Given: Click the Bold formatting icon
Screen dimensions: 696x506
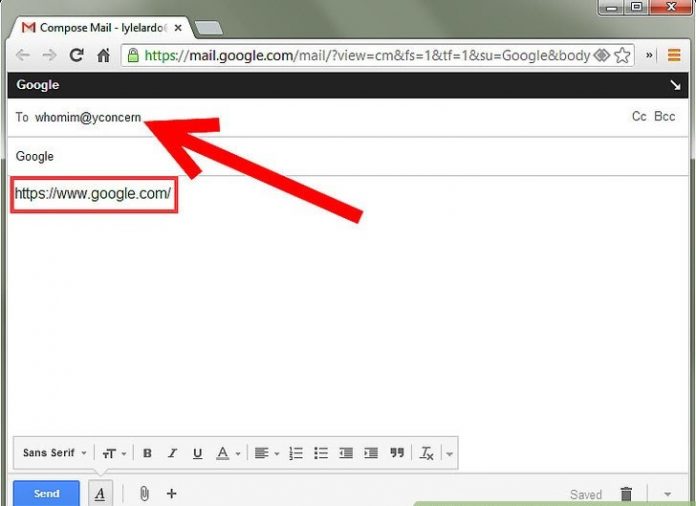Looking at the screenshot, I should [x=147, y=453].
